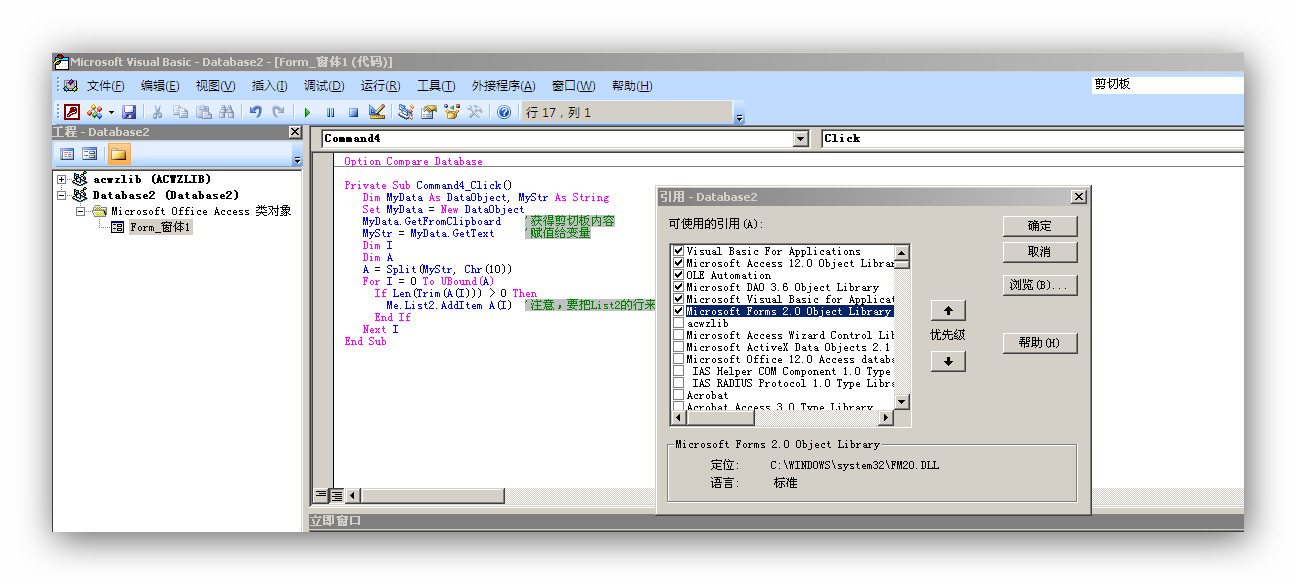This screenshot has height=584, width=1296.
Task: Click Toggle Folders icon in project panel
Action: click(118, 154)
